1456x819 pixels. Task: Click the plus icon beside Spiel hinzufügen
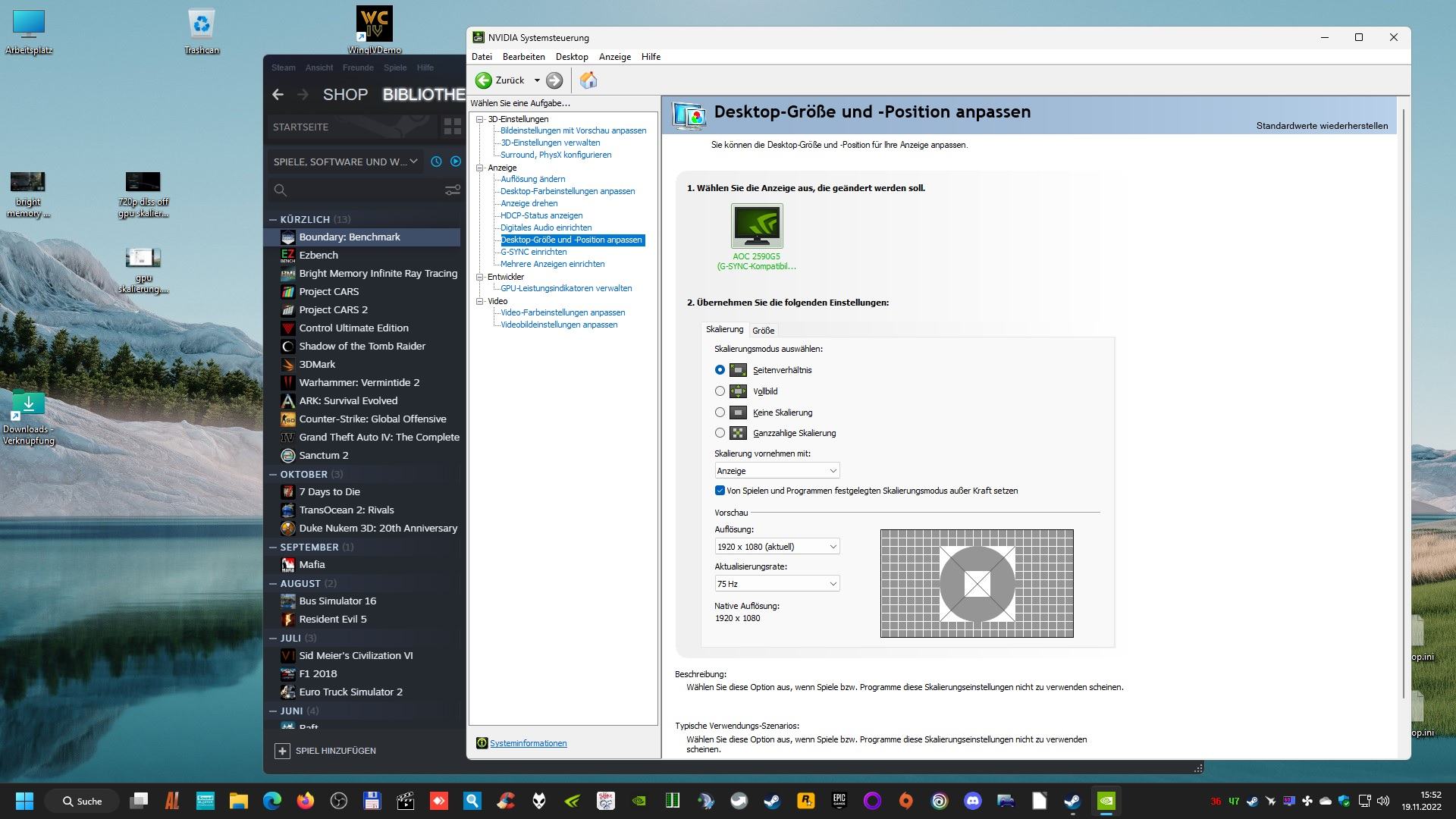pyautogui.click(x=282, y=751)
